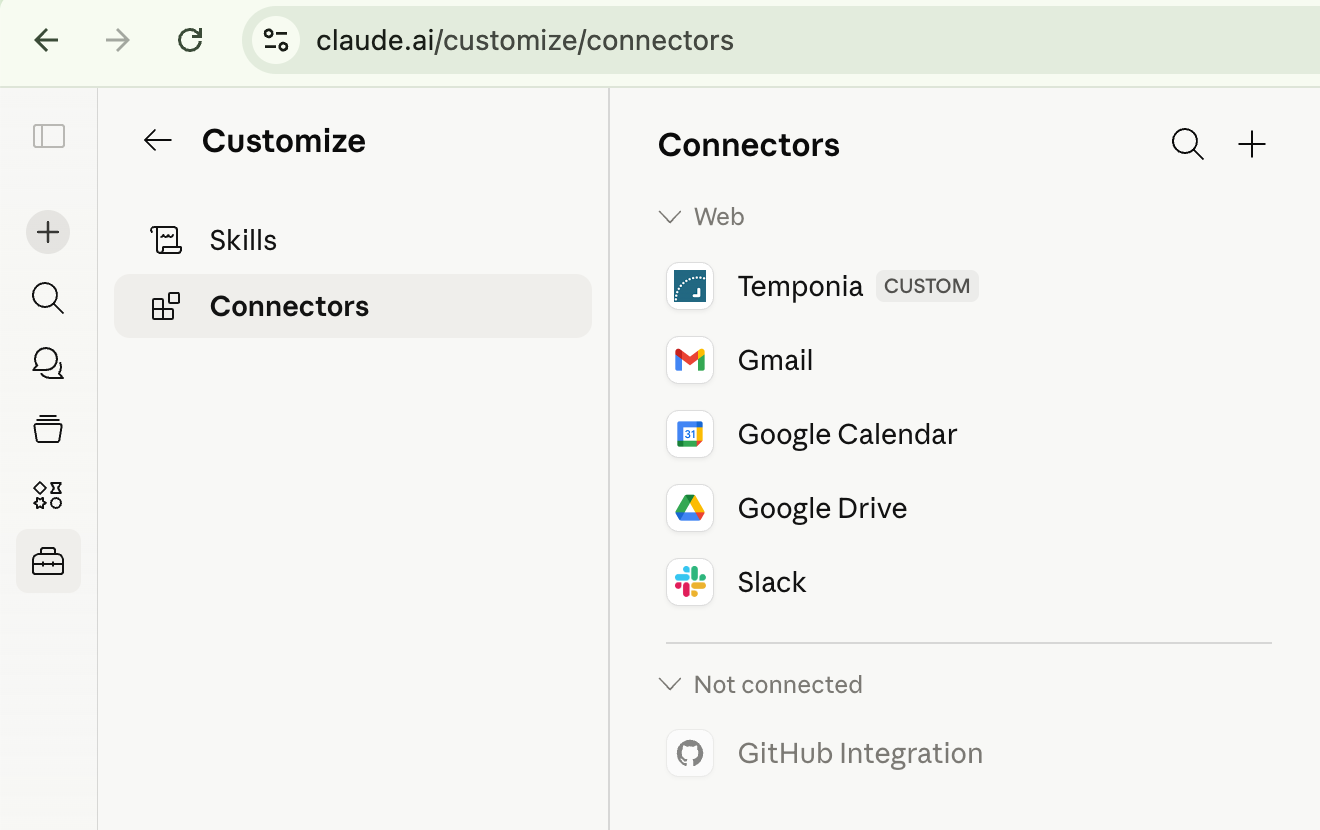1320x830 pixels.
Task: Add a new connector with plus icon
Action: (x=1252, y=145)
